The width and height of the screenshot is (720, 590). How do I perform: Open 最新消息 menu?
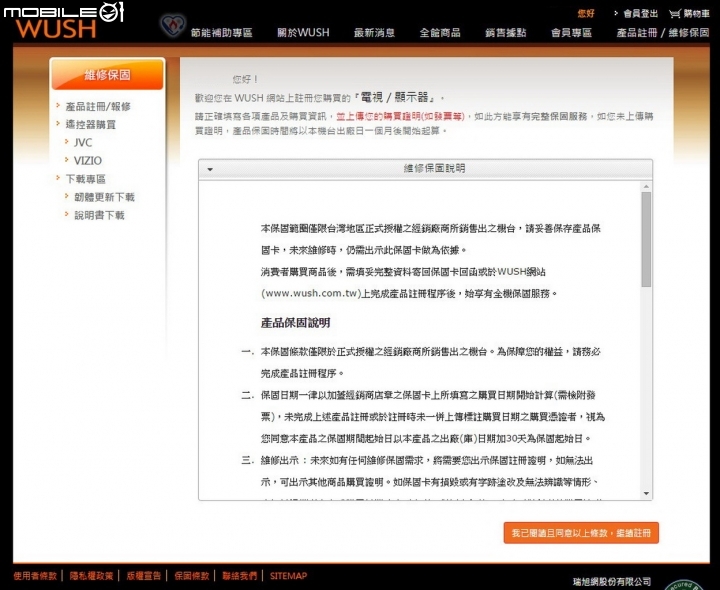(x=374, y=33)
